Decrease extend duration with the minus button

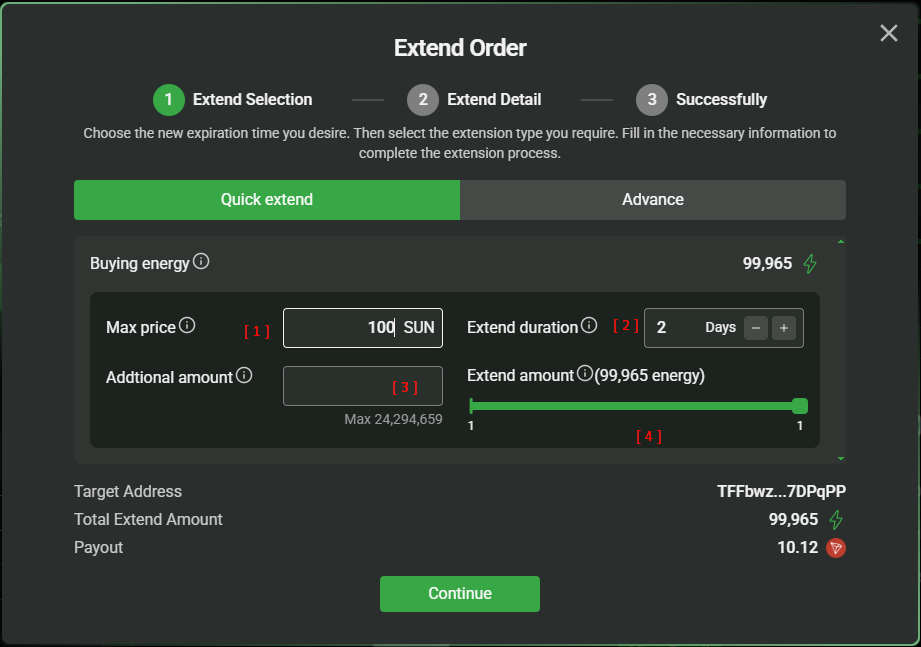pyautogui.click(x=756, y=327)
